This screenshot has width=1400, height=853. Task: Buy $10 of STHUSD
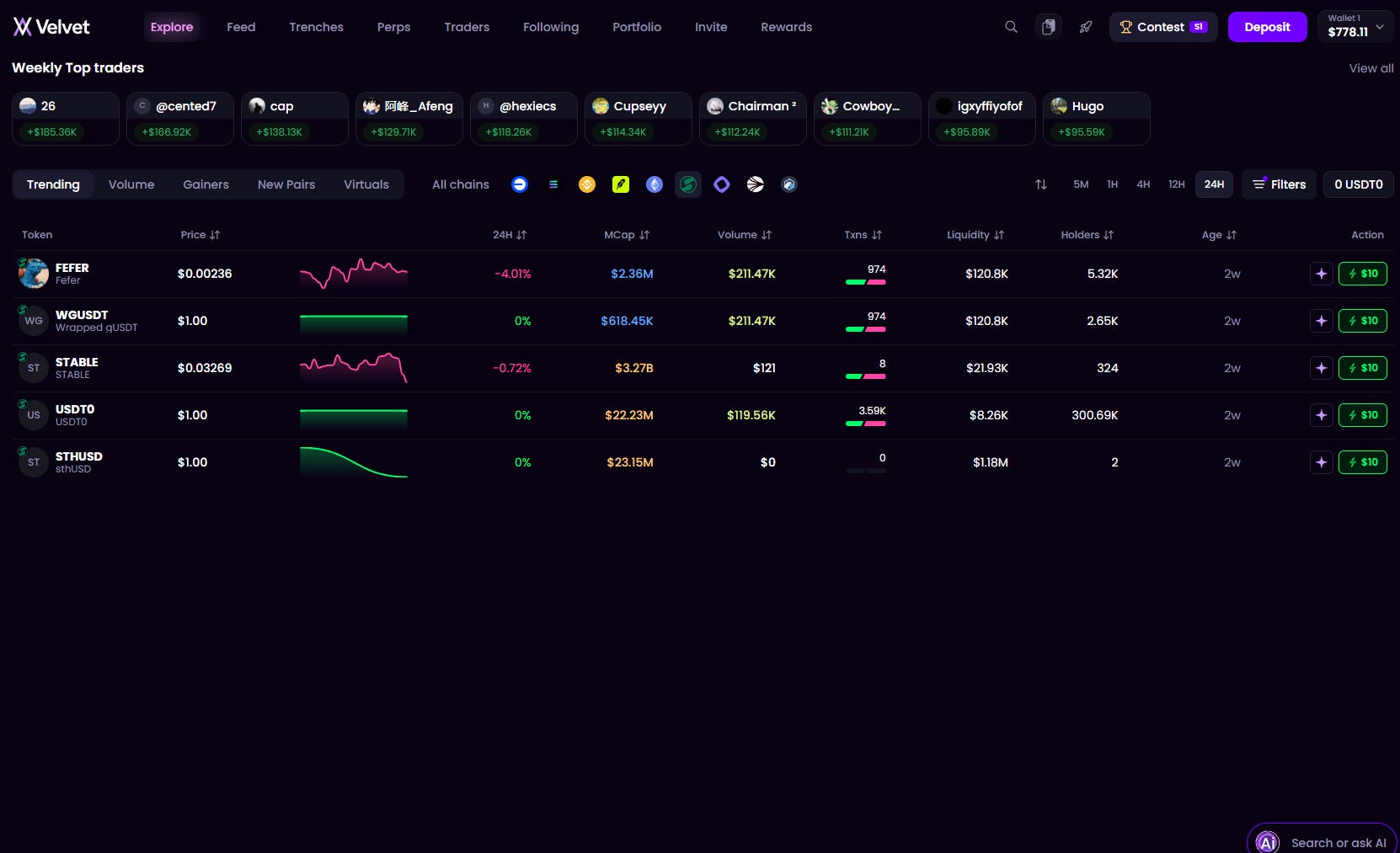pyautogui.click(x=1363, y=462)
